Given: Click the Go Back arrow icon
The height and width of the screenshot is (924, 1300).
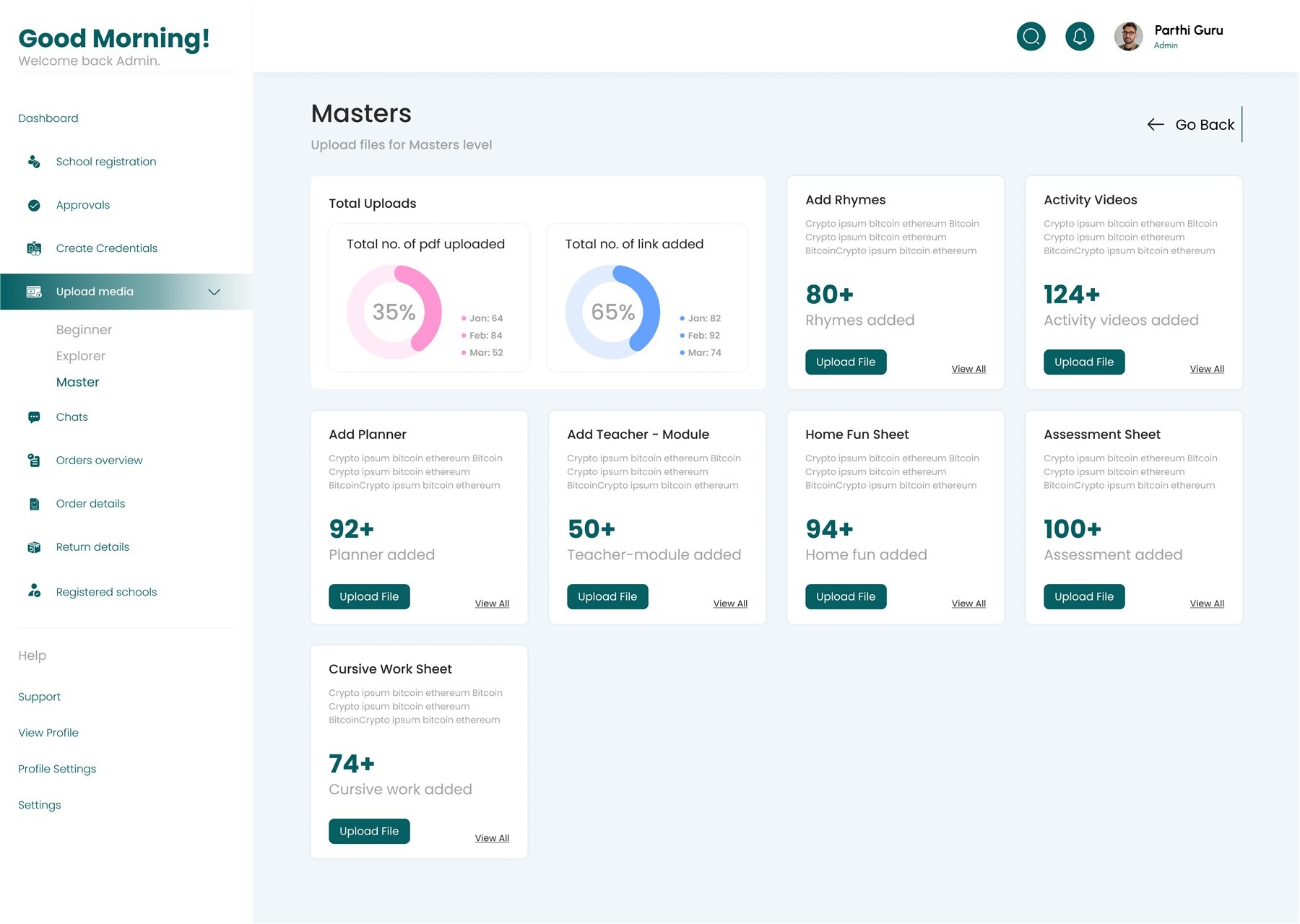Looking at the screenshot, I should [x=1156, y=124].
